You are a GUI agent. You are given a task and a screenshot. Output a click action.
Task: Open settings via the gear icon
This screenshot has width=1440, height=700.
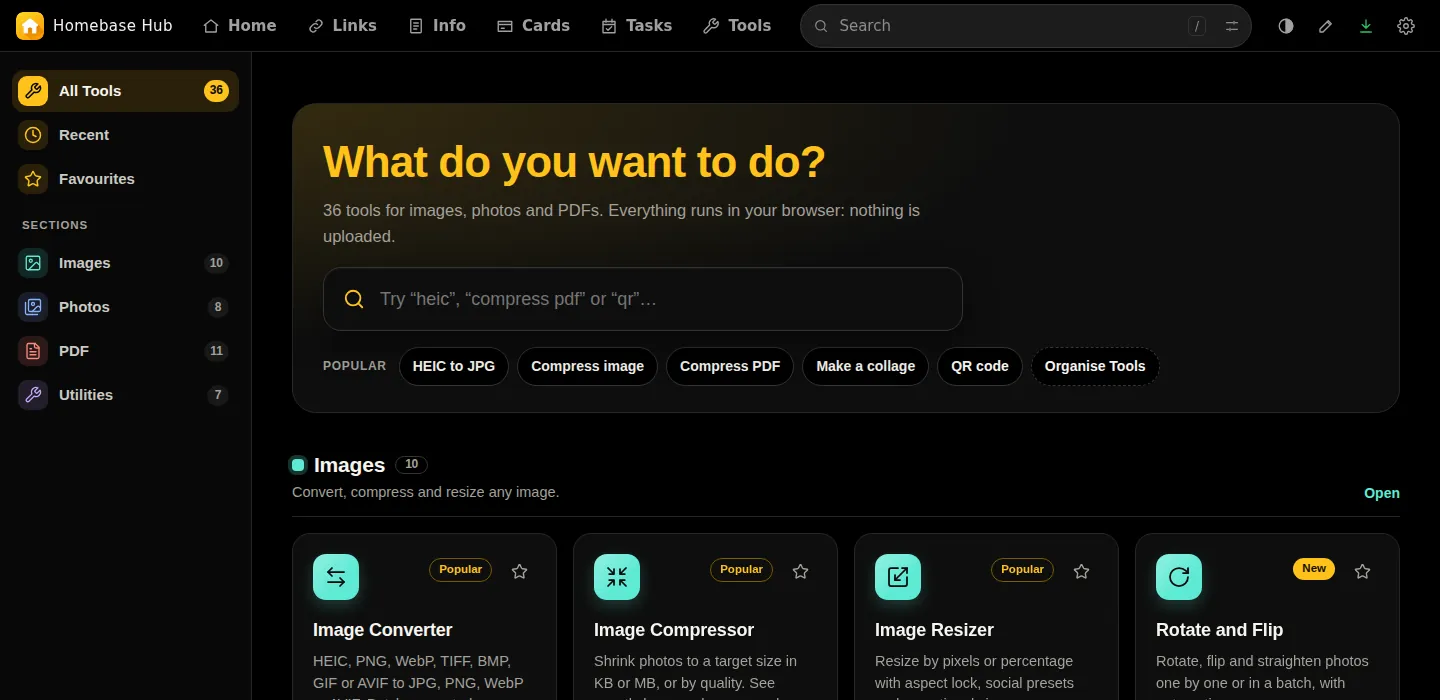(1406, 26)
